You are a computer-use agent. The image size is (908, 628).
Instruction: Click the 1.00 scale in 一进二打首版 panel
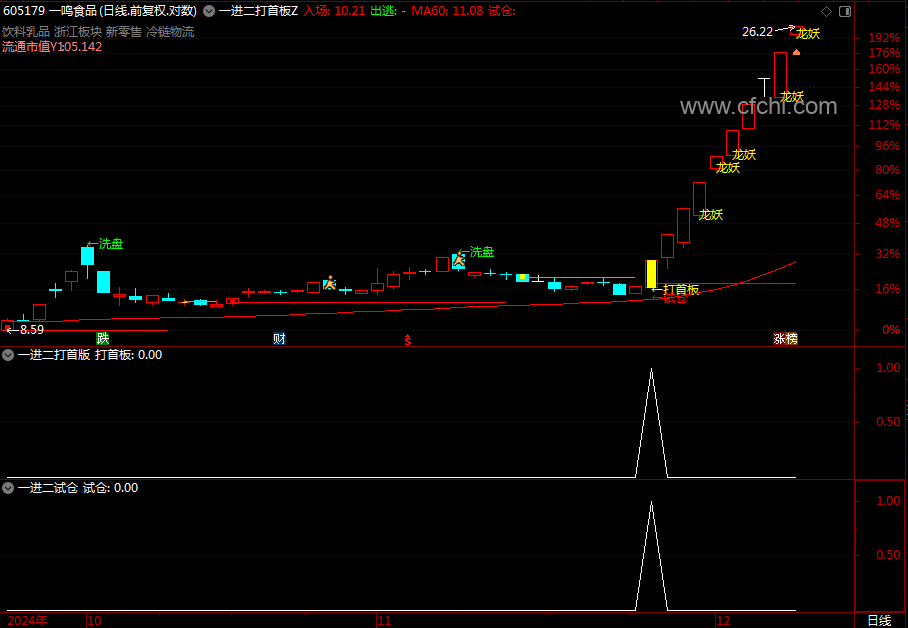click(x=888, y=368)
